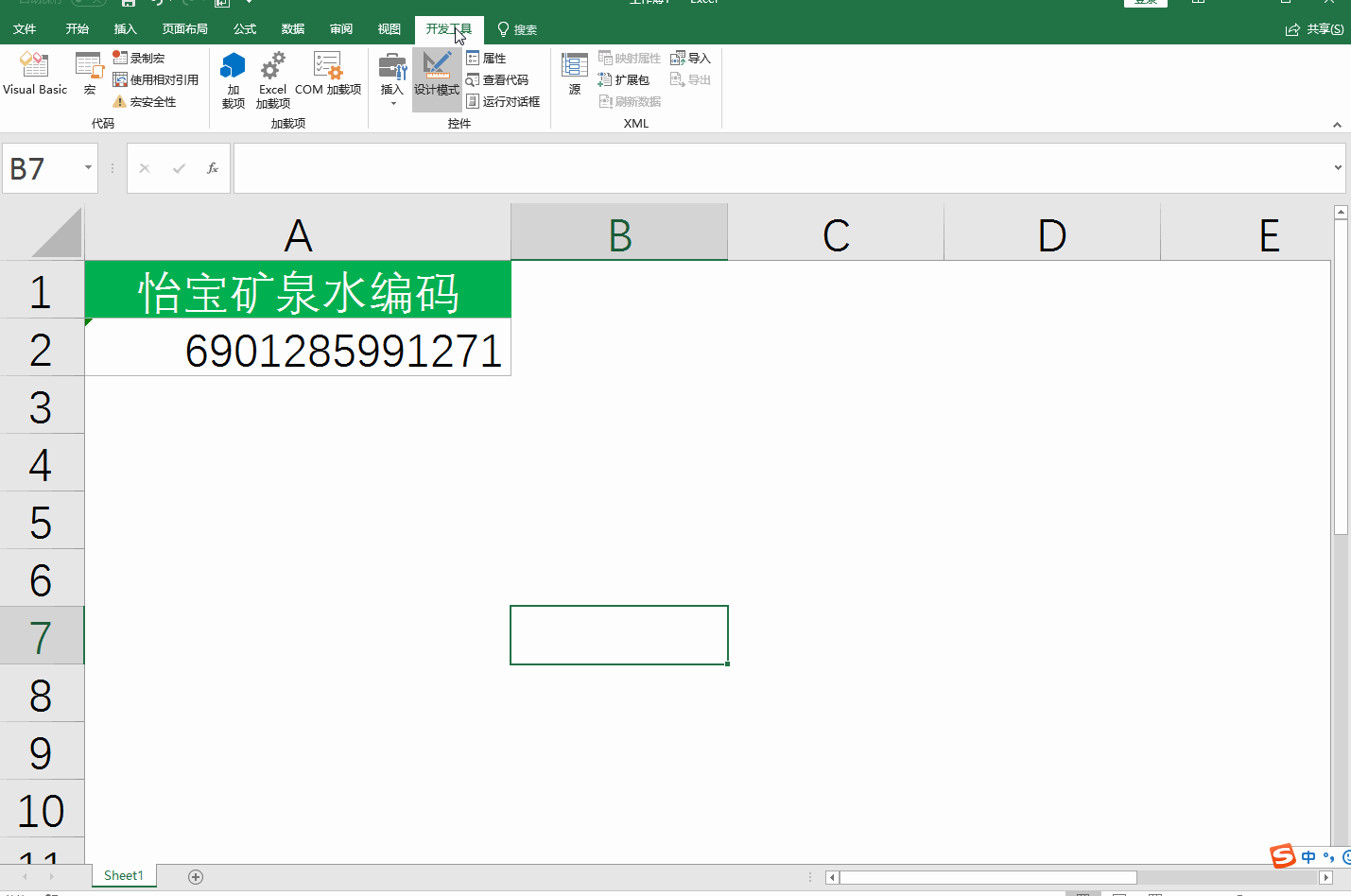Expand the formula bar with arrow

pos(1338,168)
